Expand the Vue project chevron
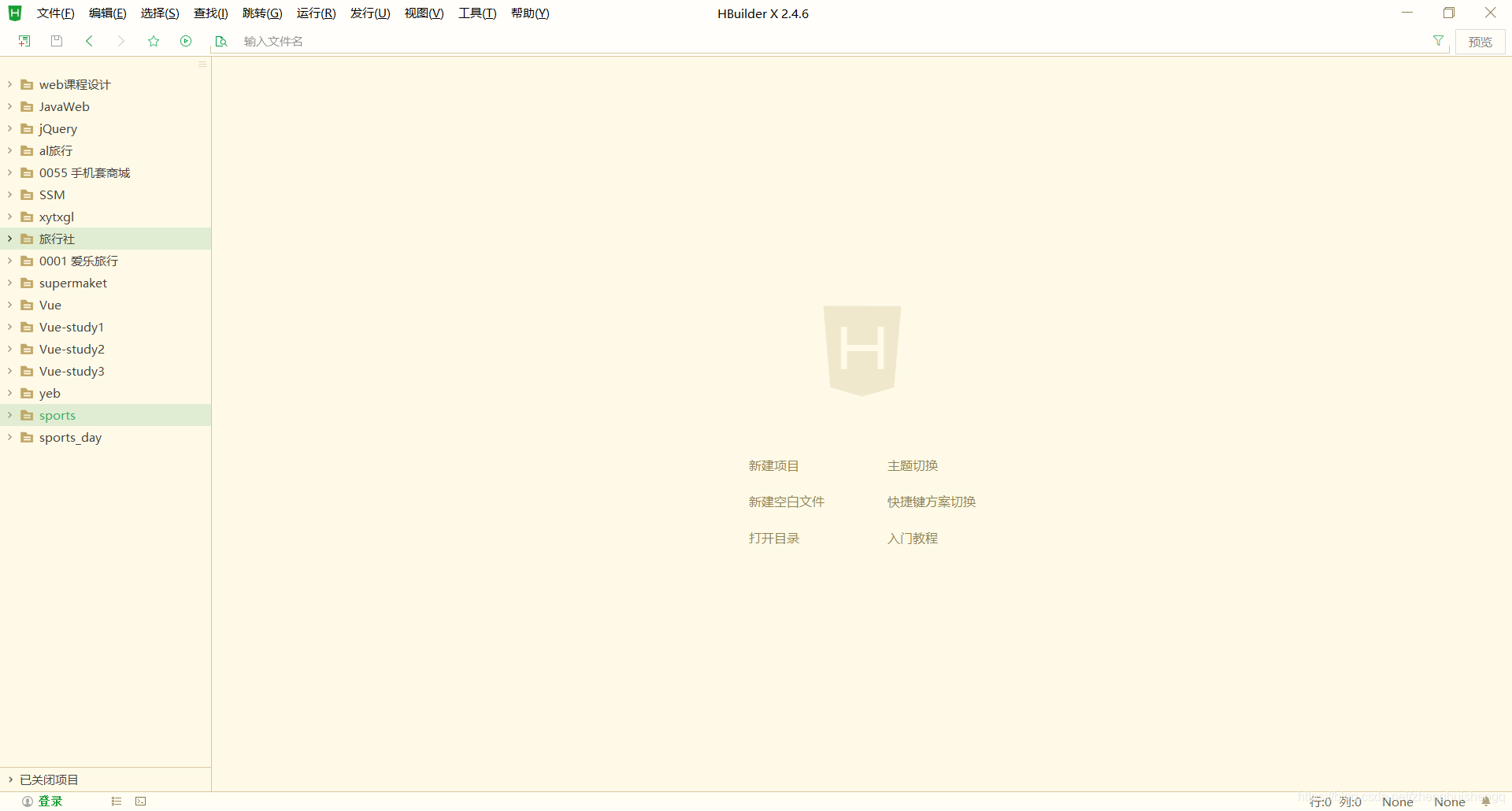1512x811 pixels. [x=9, y=305]
